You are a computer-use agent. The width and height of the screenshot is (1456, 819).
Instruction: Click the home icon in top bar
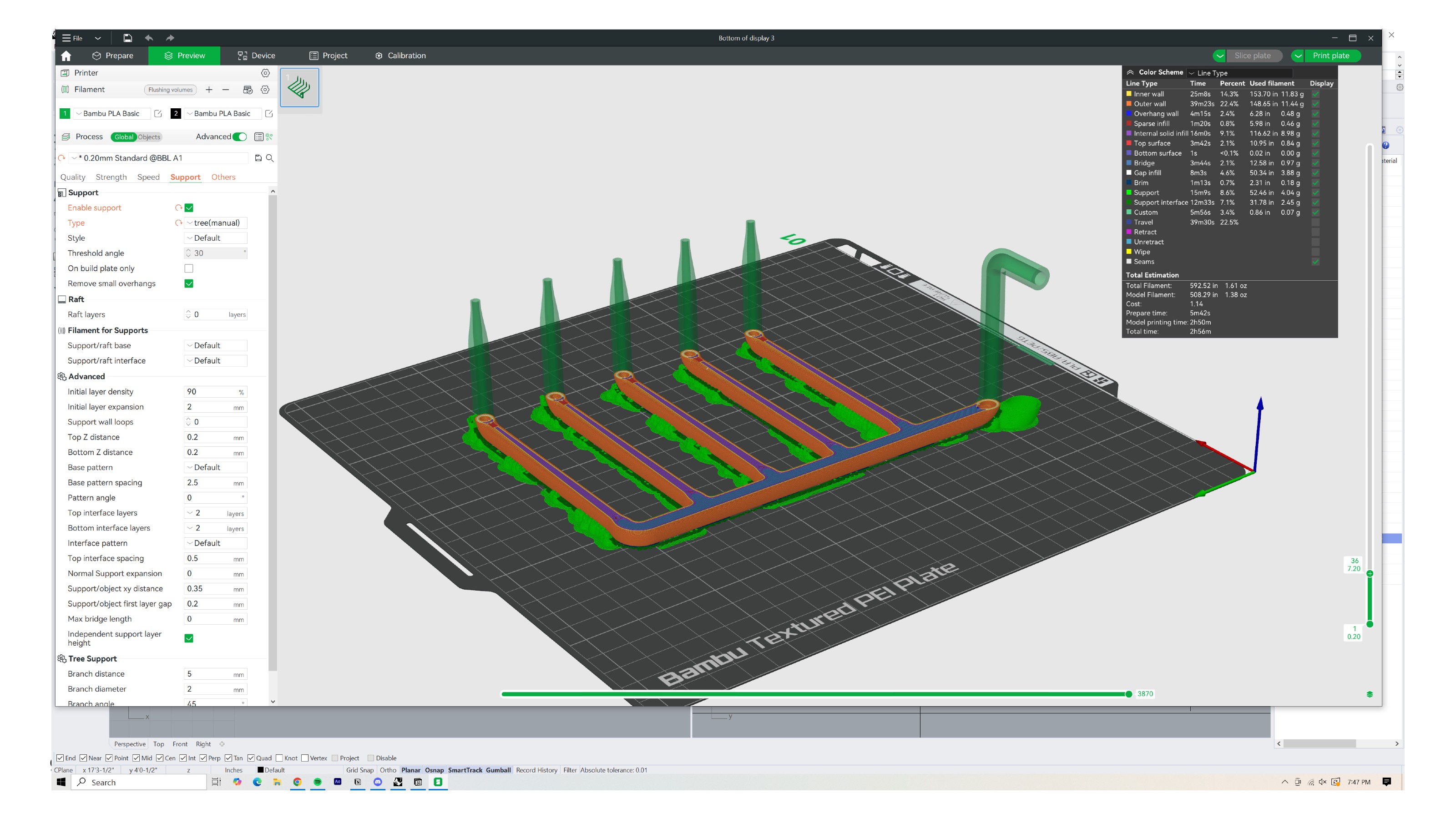click(x=66, y=56)
